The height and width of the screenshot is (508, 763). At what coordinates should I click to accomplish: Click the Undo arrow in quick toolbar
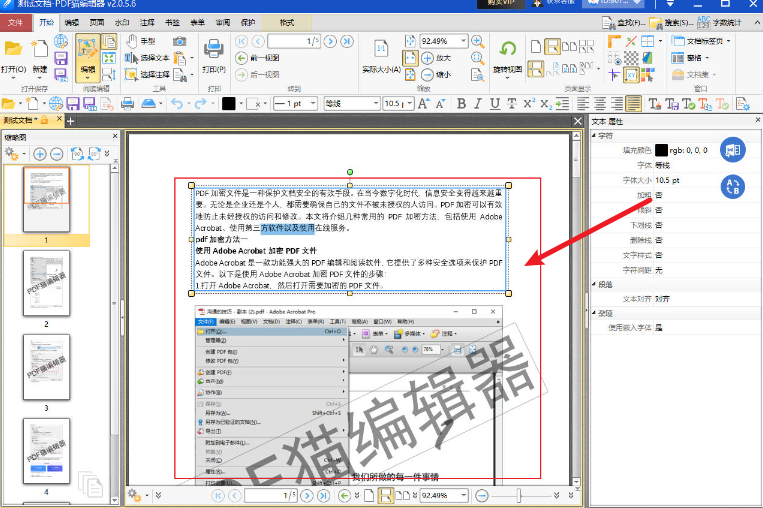point(177,103)
